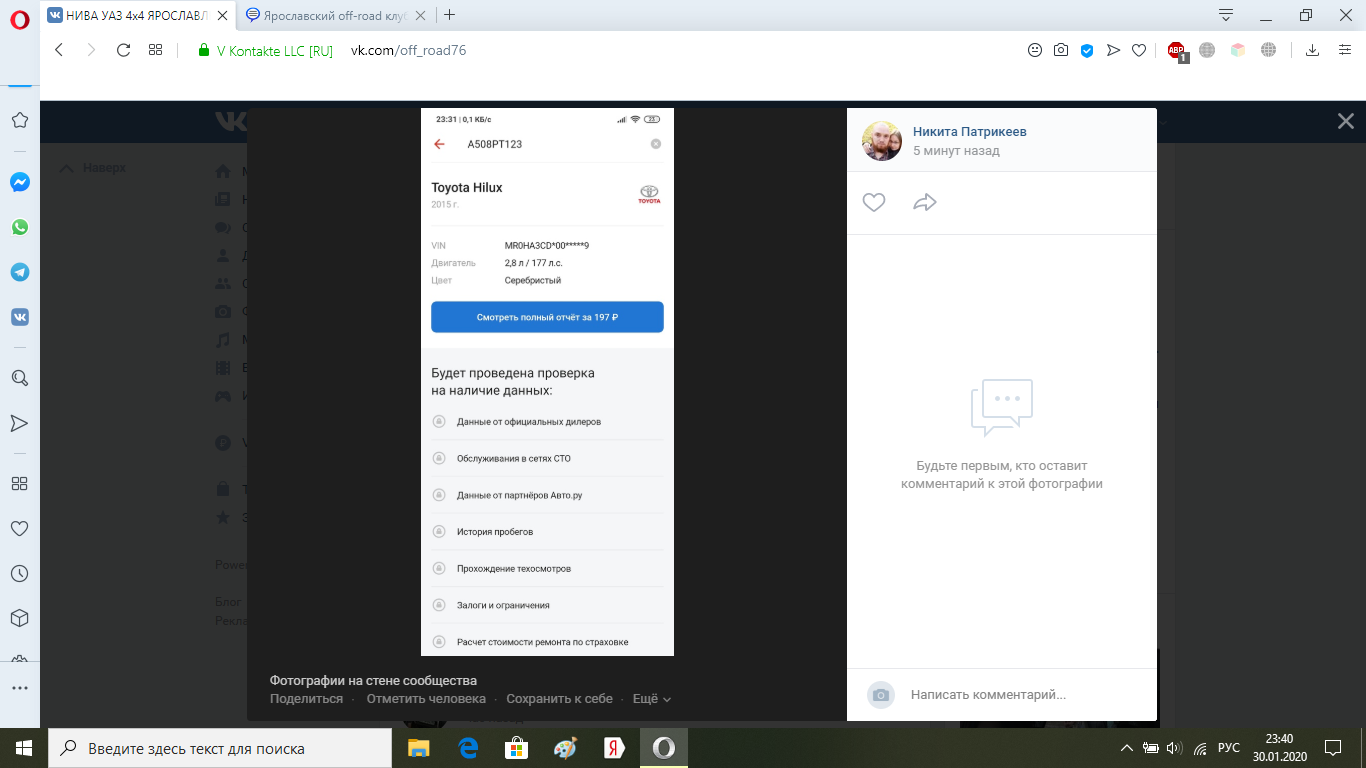Open the Speed Dial grid icon in toolbar

click(x=155, y=50)
